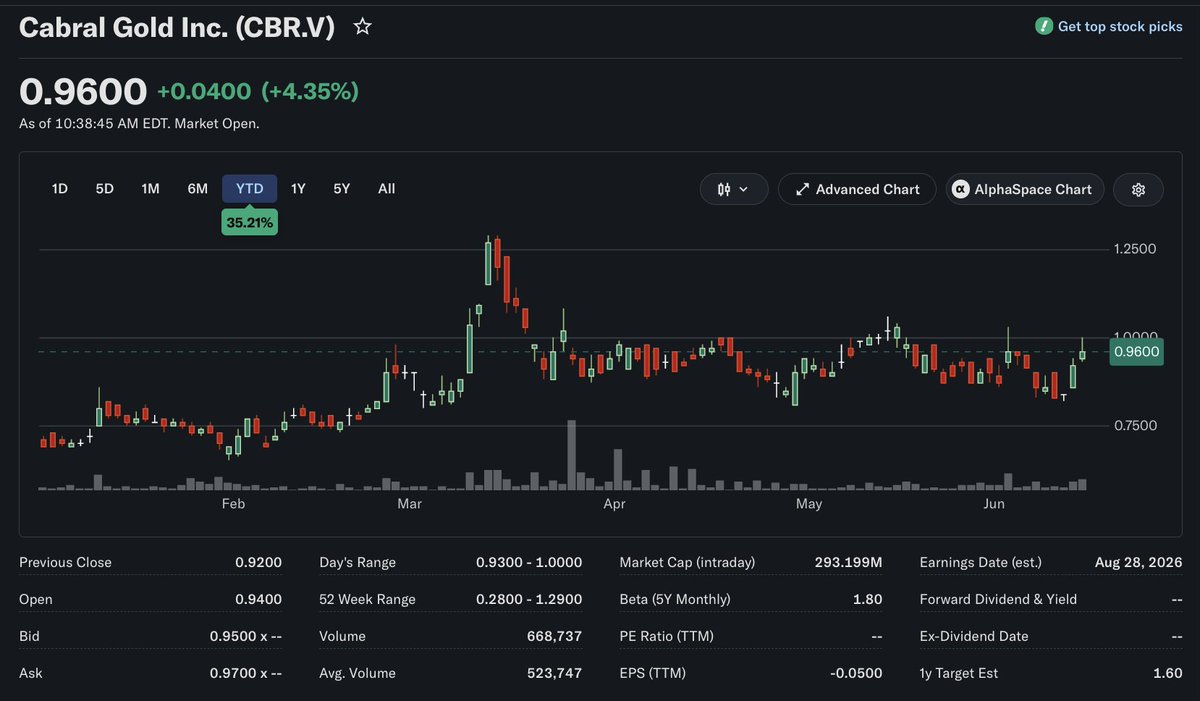Screen dimensions: 1200x701
Task: Click the 0.9600 current price chart label
Action: pyautogui.click(x=1137, y=351)
